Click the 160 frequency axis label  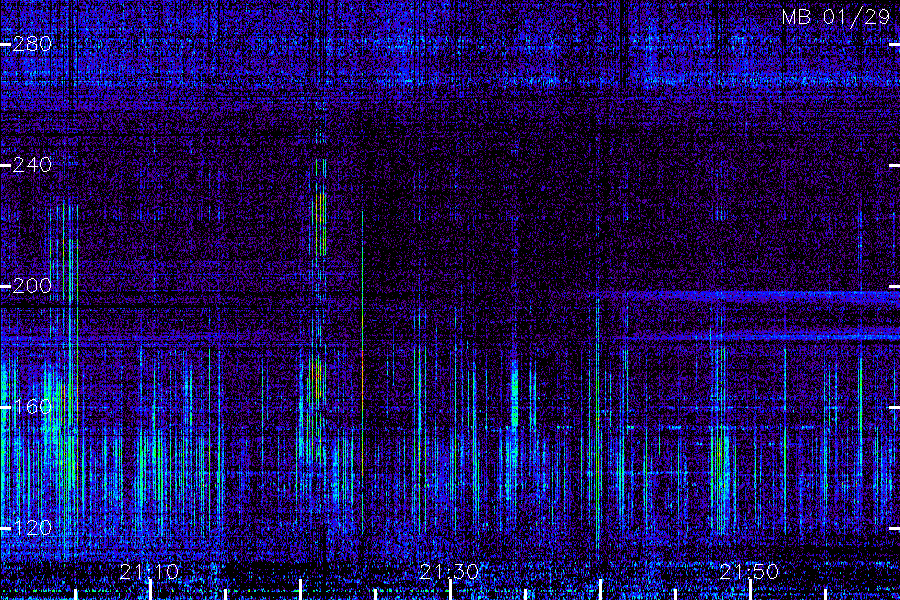point(32,407)
